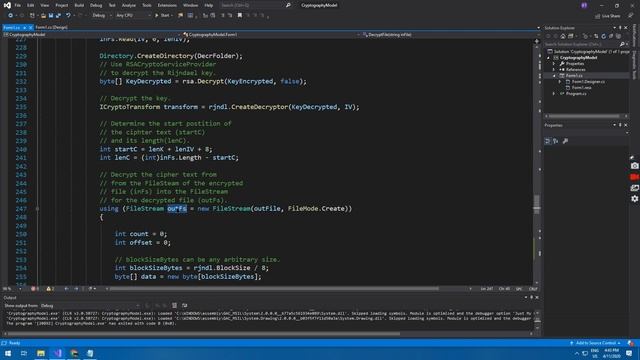Collapse the CryptographyModel project node
This screenshot has height=360, width=640.
coord(549,58)
